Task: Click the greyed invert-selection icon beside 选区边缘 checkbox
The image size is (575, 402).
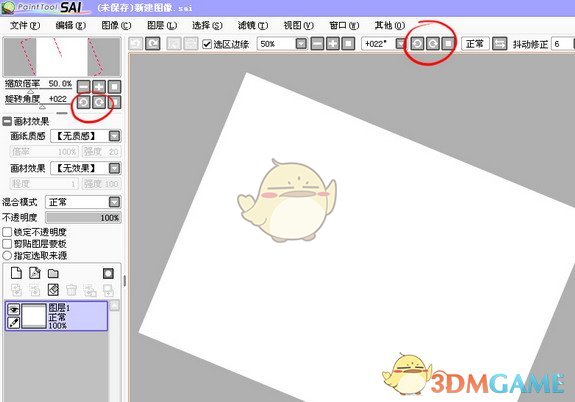Action: (x=191, y=44)
